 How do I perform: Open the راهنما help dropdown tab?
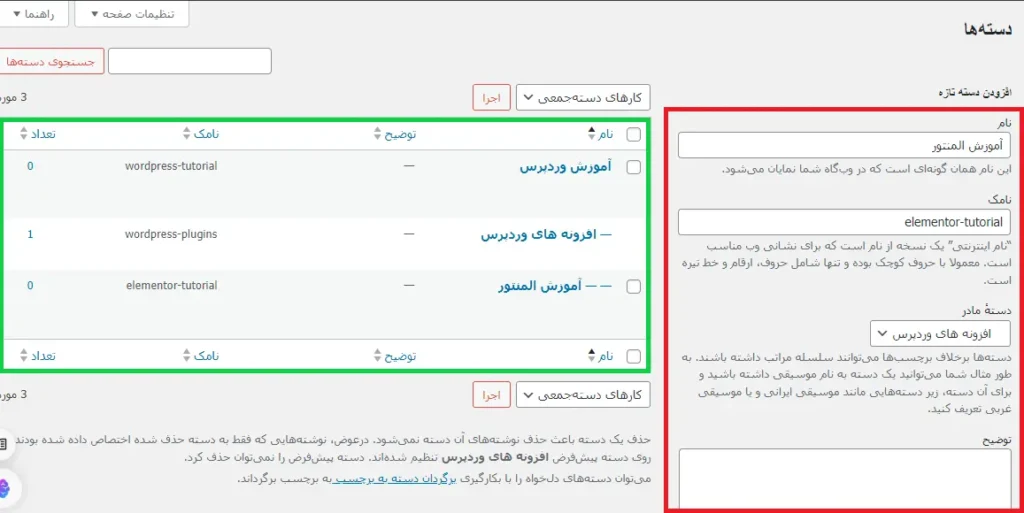click(34, 14)
